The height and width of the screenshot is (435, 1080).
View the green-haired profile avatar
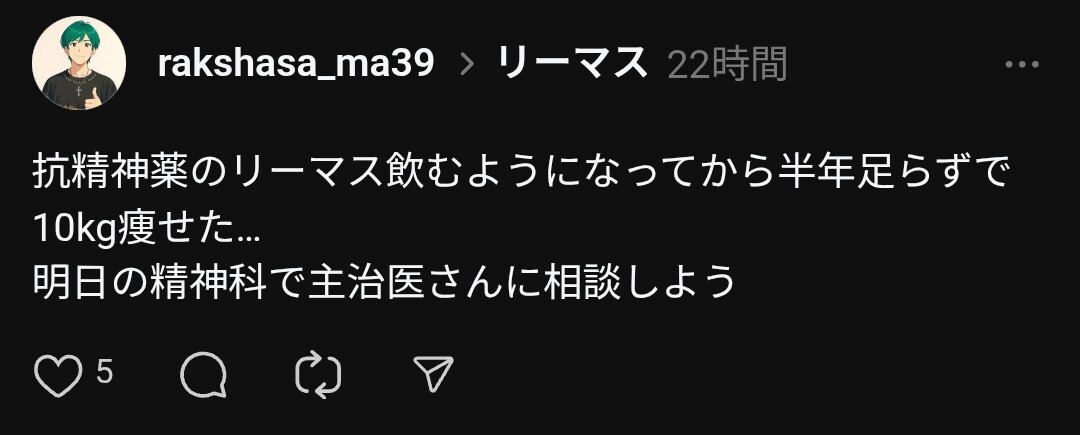[x=79, y=63]
